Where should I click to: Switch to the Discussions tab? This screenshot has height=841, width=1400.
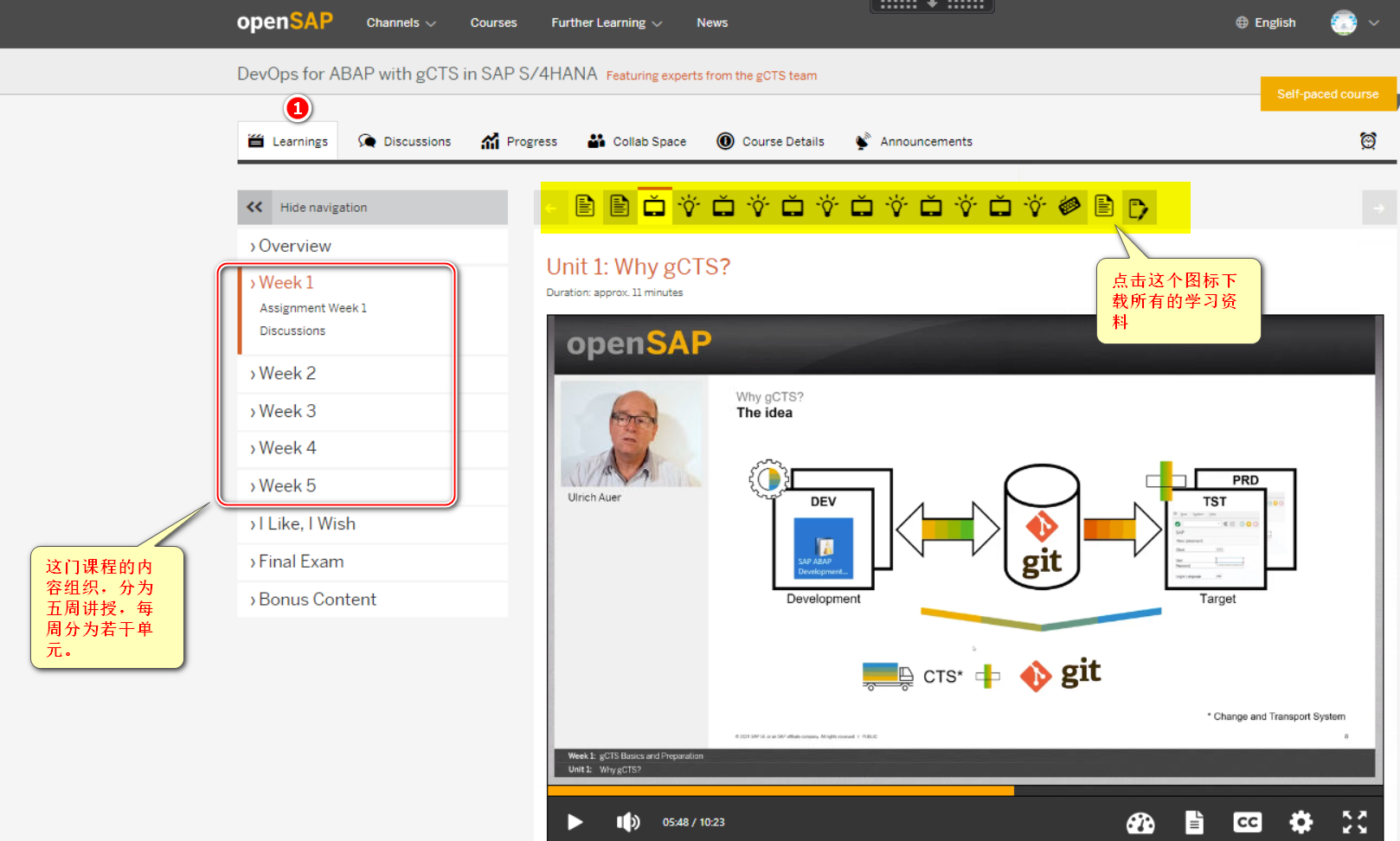pos(404,141)
